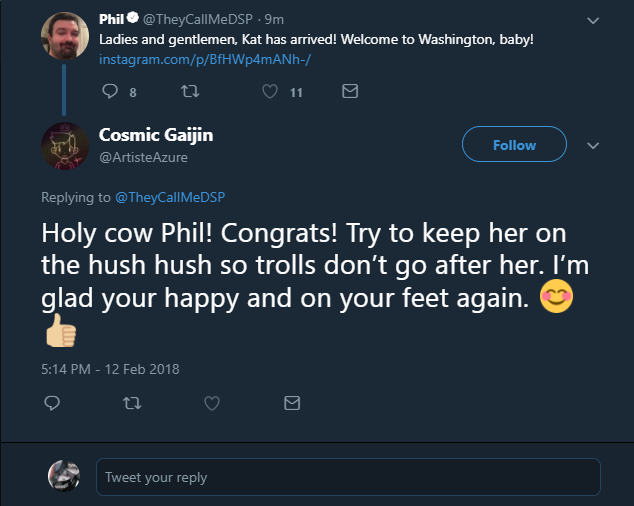This screenshot has height=506, width=634.
Task: Open the verified badge next to Phil
Action: (133, 18)
